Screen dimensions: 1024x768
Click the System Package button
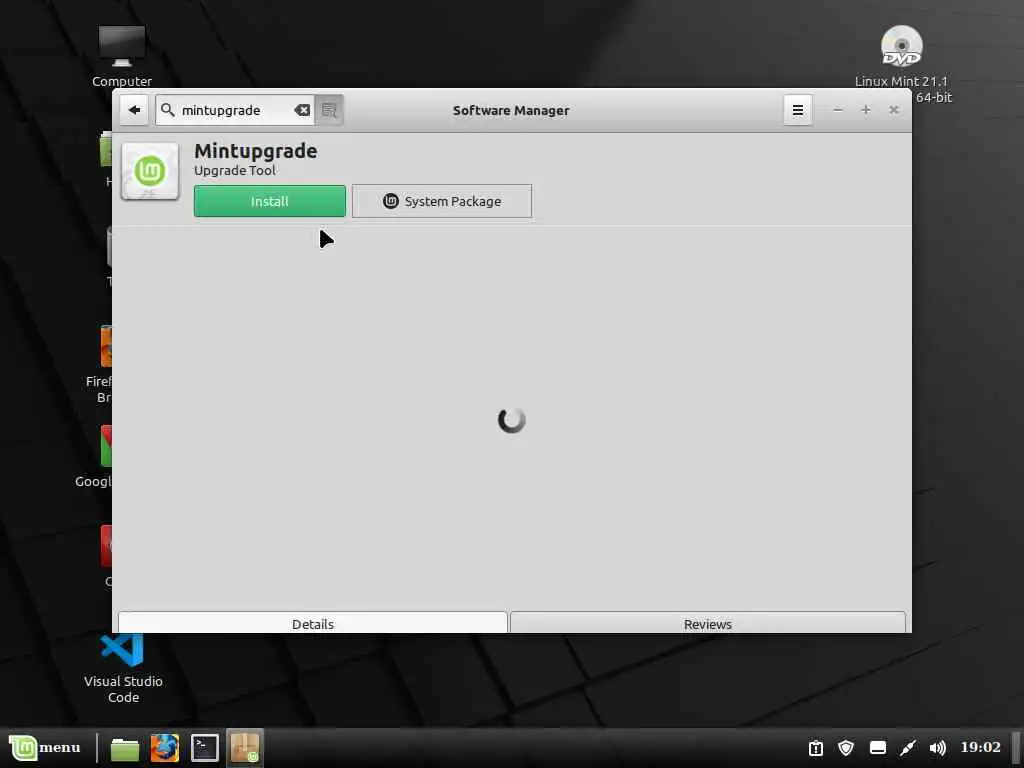coord(441,201)
